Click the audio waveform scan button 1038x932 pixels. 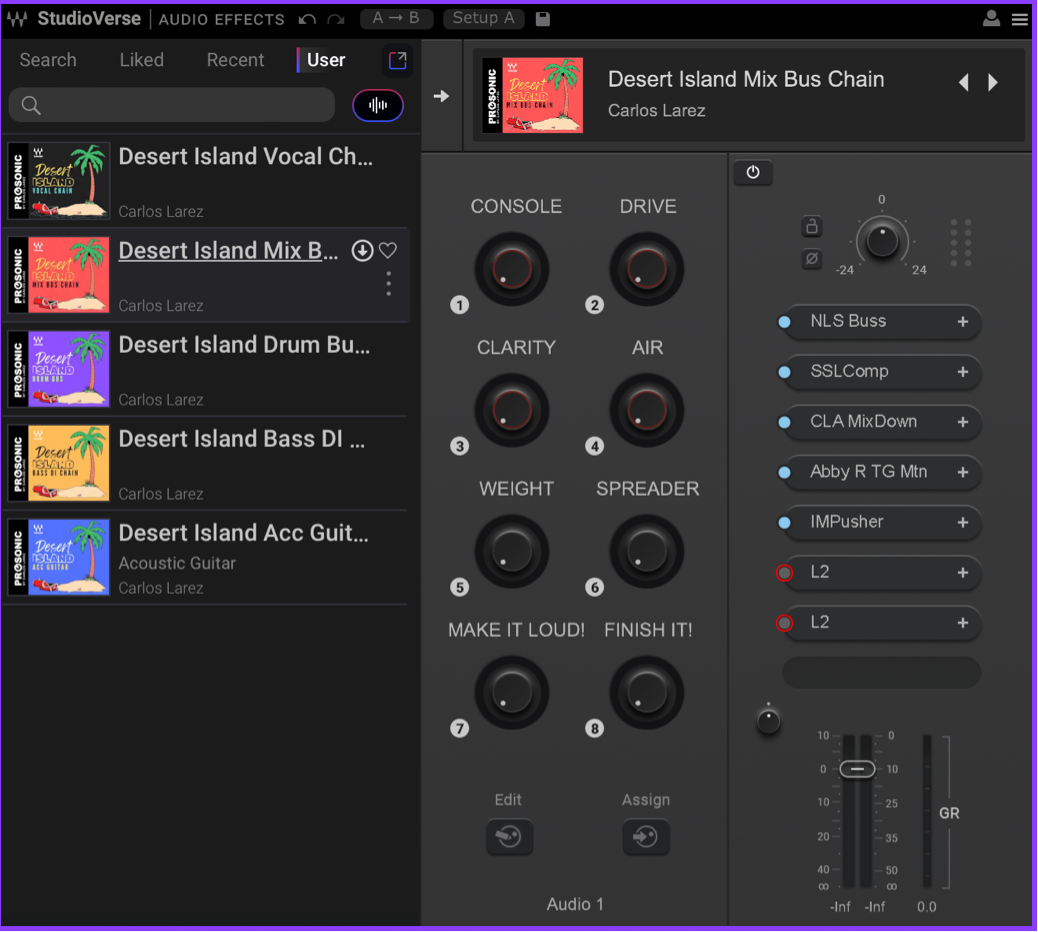pos(378,105)
